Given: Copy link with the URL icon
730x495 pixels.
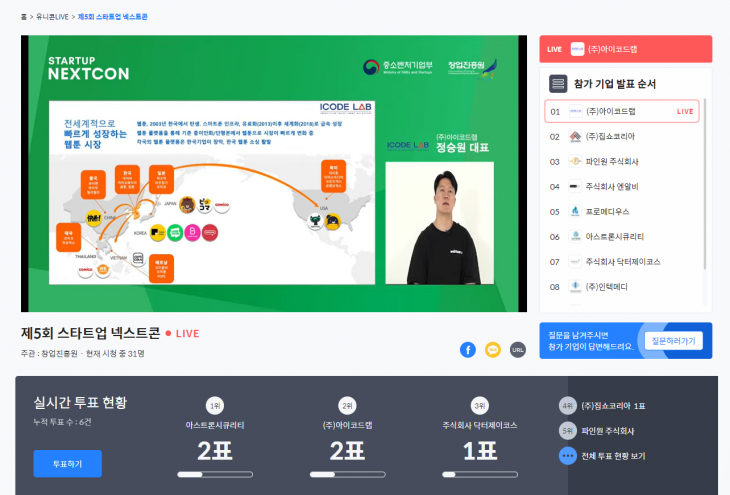Looking at the screenshot, I should click(517, 349).
